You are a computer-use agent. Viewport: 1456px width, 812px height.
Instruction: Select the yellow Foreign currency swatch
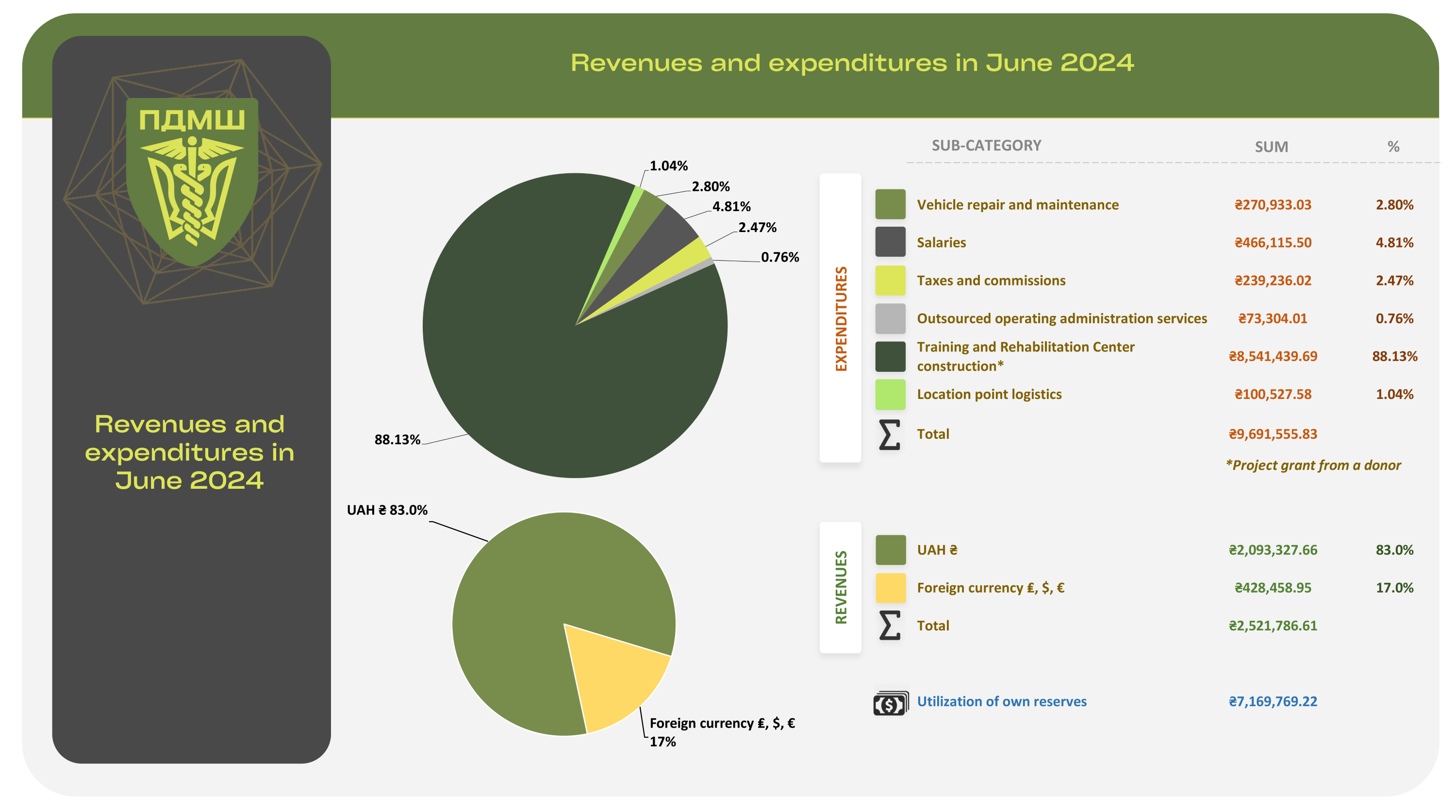890,588
